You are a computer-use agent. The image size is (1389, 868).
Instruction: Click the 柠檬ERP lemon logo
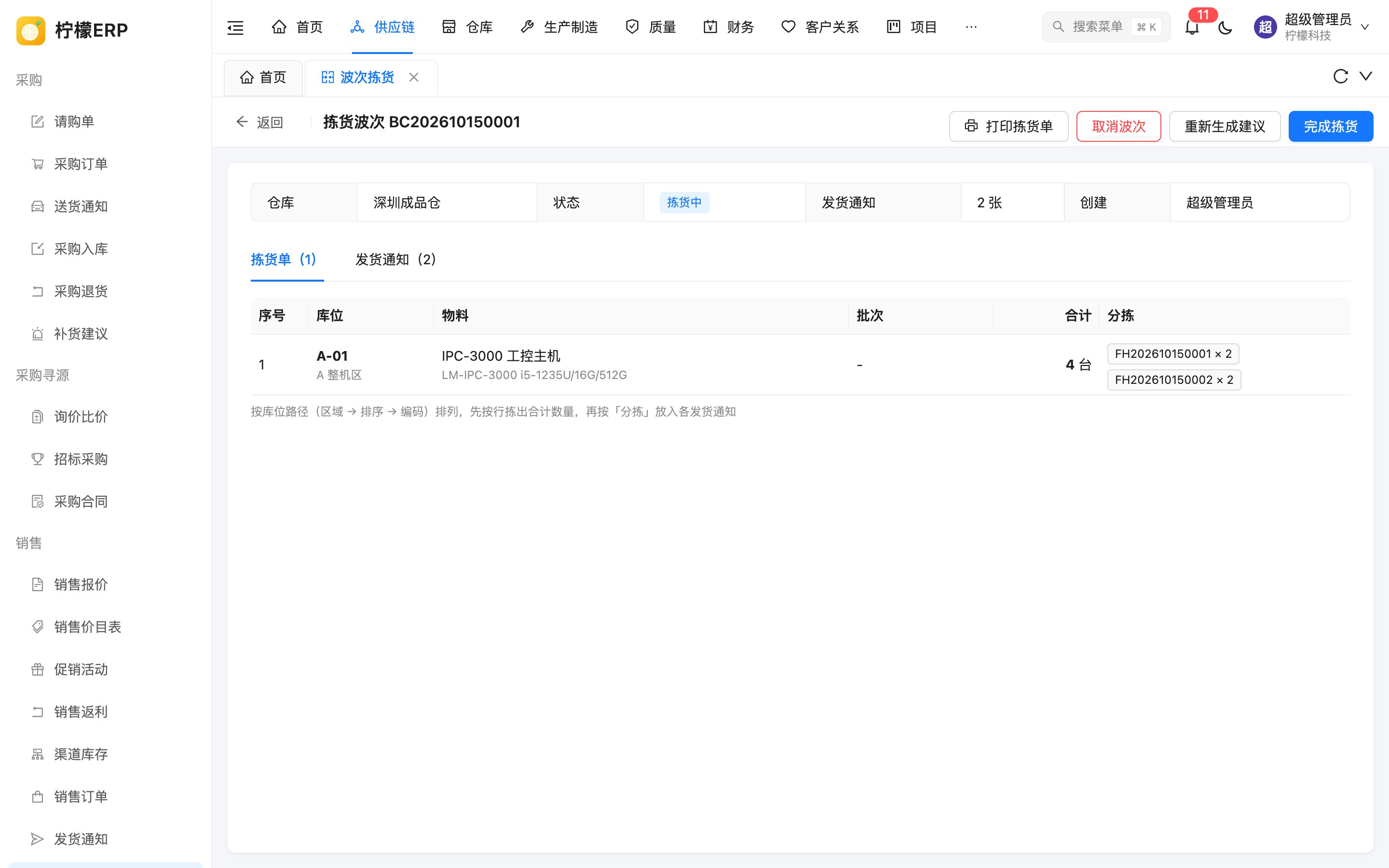31,30
